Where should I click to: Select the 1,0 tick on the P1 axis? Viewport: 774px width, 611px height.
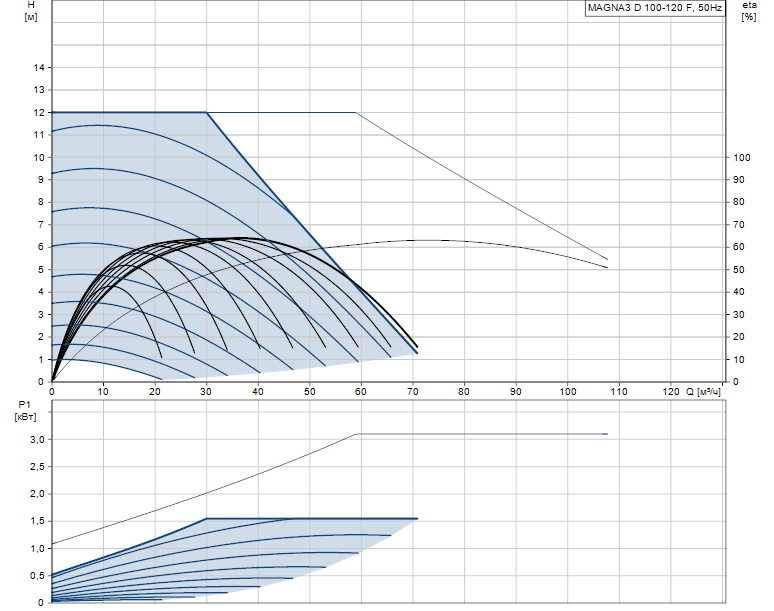pos(37,548)
